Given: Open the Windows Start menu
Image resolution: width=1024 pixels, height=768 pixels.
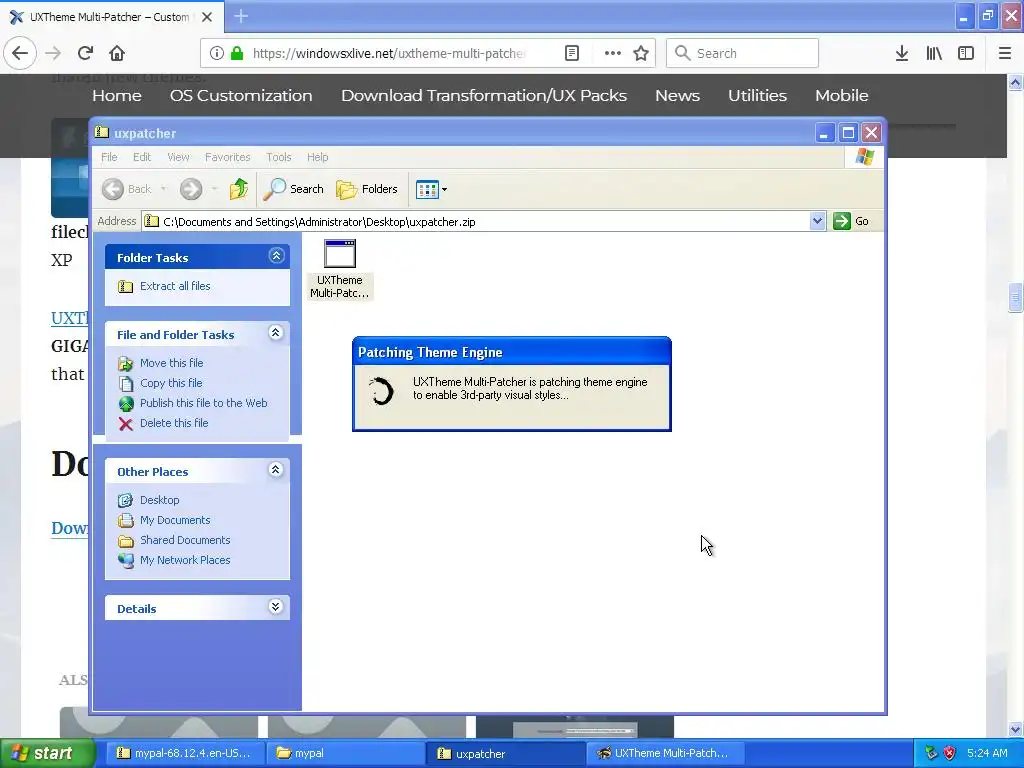Looking at the screenshot, I should click(x=47, y=753).
